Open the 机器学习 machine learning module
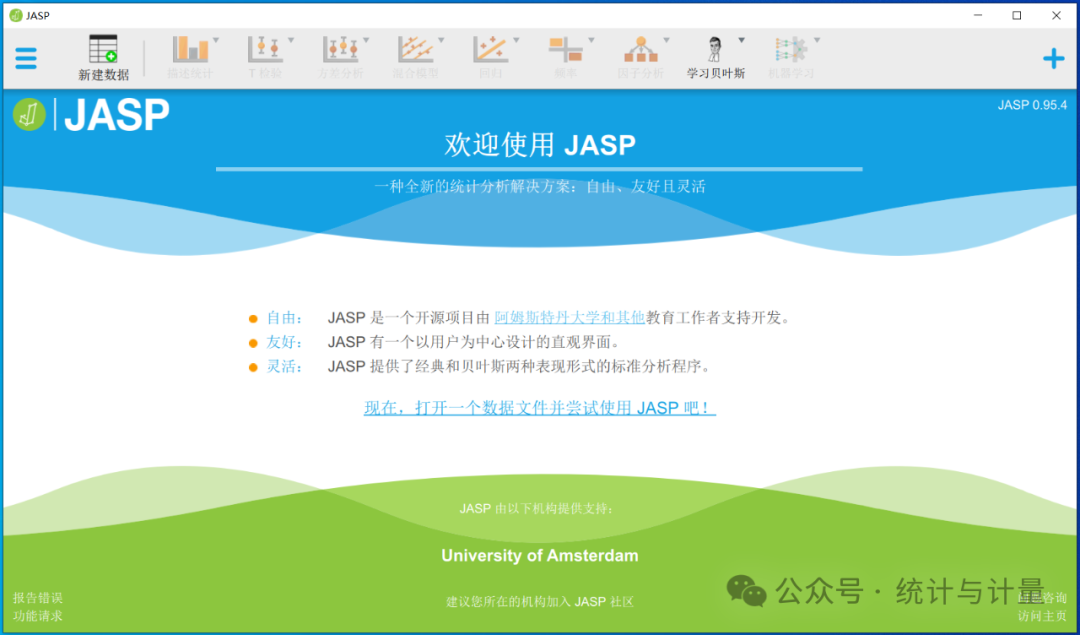This screenshot has width=1080, height=635. tap(791, 58)
